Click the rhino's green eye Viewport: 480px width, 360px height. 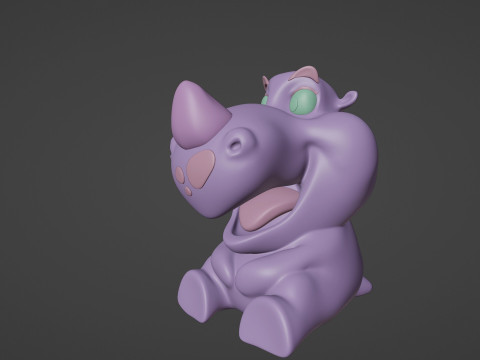coord(303,102)
